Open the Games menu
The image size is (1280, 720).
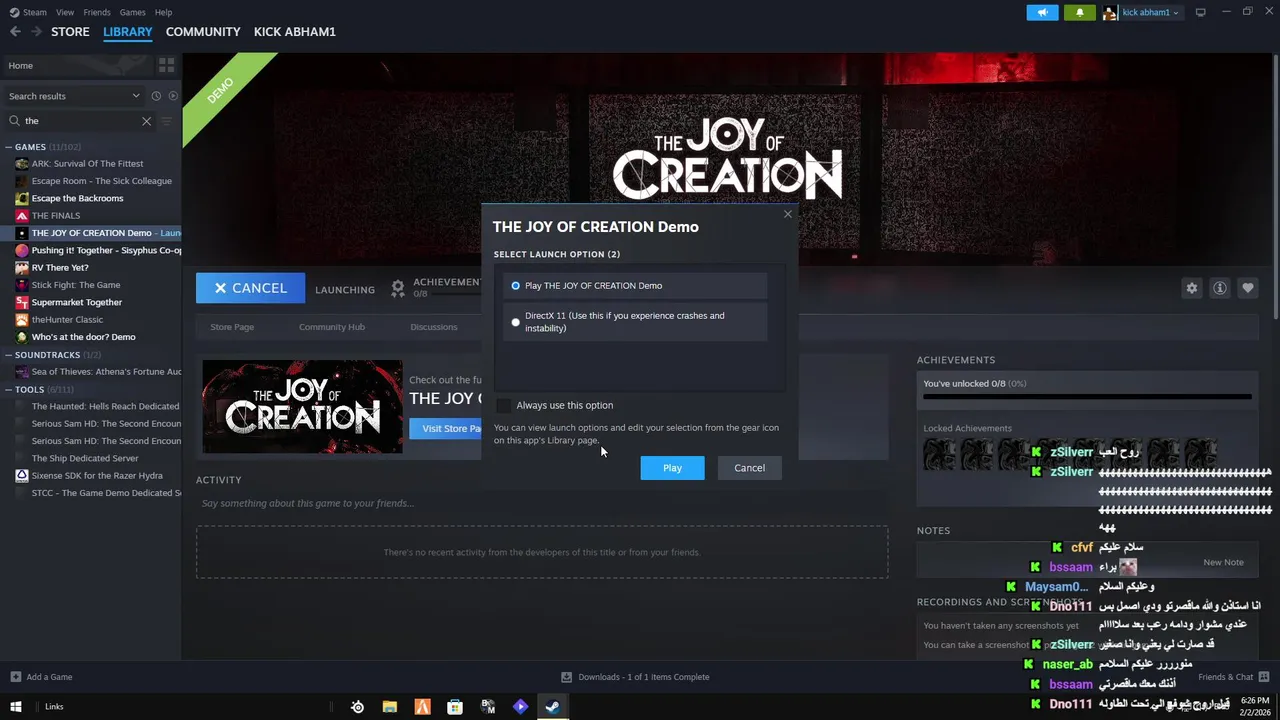tap(132, 12)
